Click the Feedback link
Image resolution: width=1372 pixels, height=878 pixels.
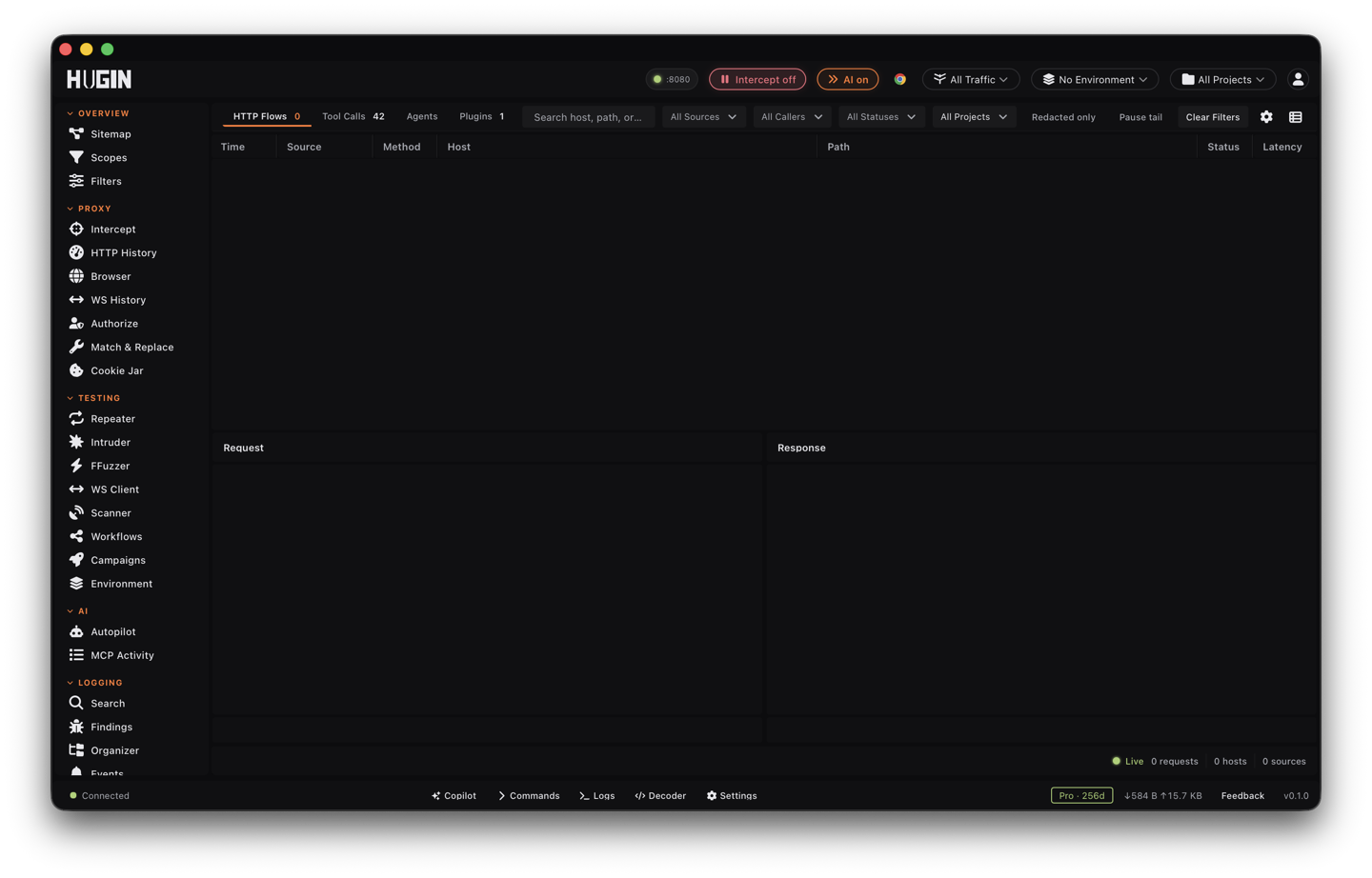coord(1242,796)
